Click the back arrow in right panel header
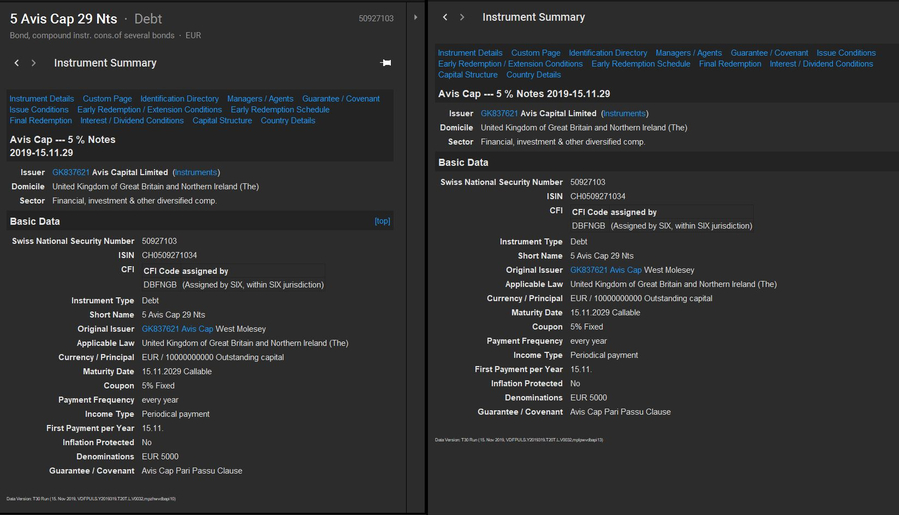 click(445, 17)
